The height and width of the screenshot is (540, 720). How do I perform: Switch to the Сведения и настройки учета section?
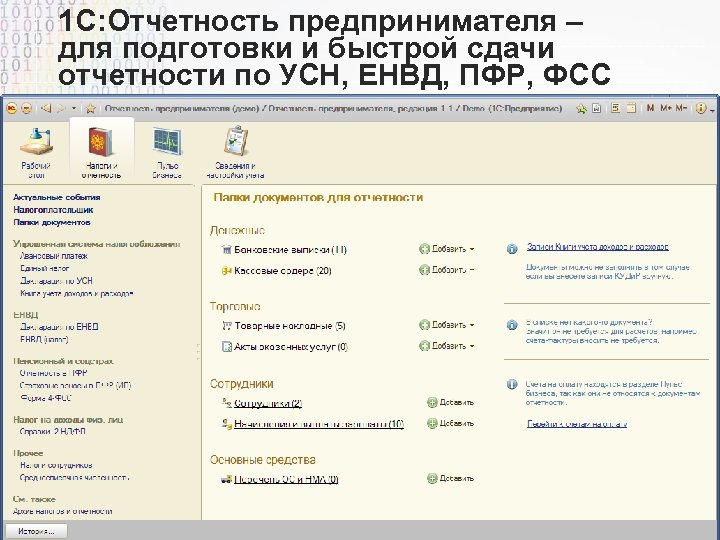(235, 152)
